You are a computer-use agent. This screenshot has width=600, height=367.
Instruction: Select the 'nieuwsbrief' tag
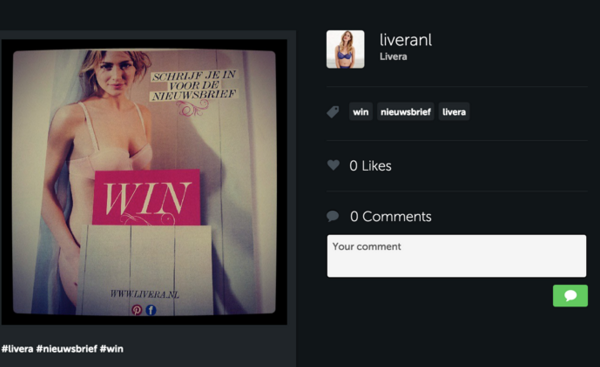point(405,112)
